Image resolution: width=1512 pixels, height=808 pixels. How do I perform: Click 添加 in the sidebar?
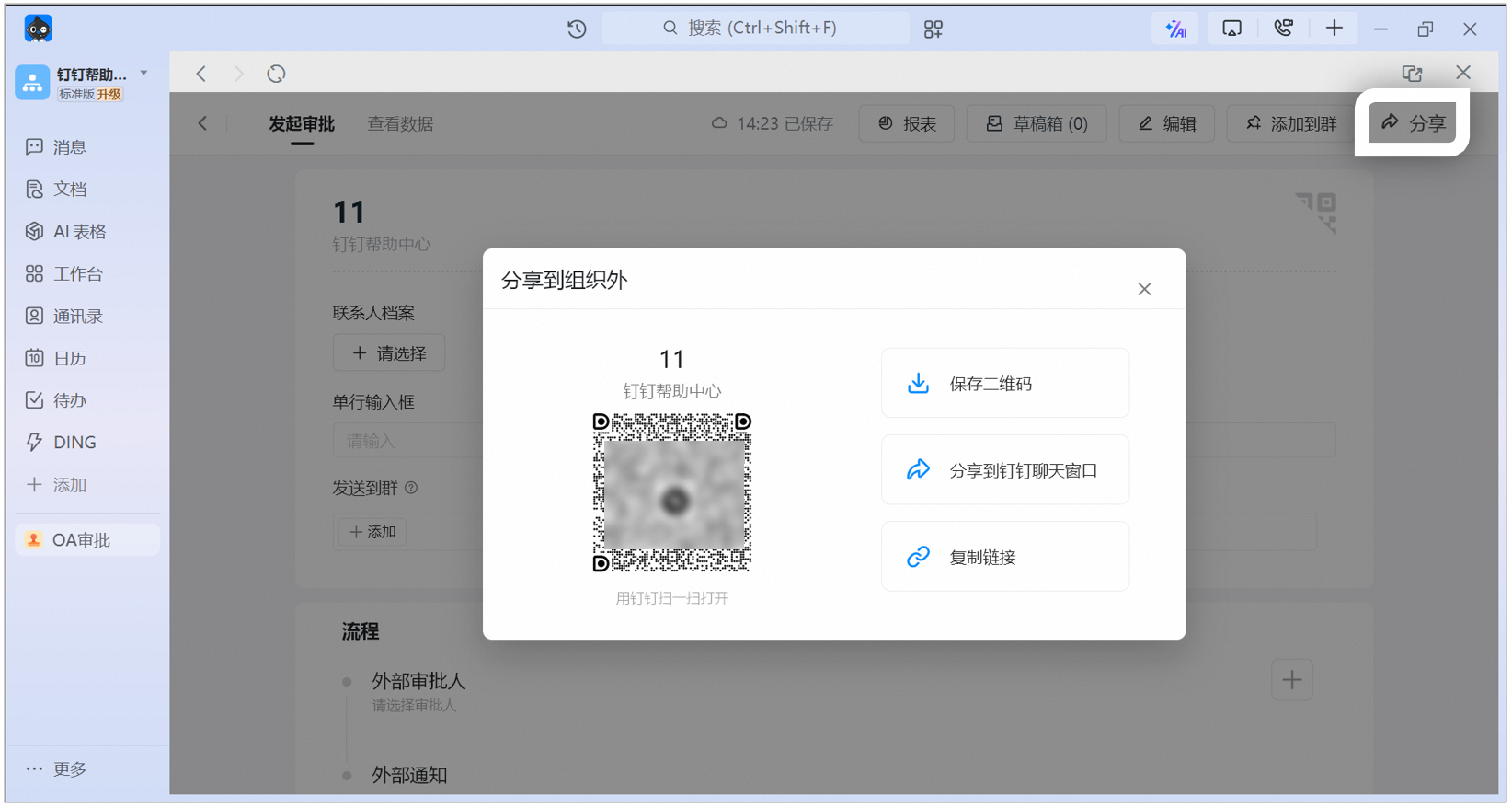click(56, 485)
